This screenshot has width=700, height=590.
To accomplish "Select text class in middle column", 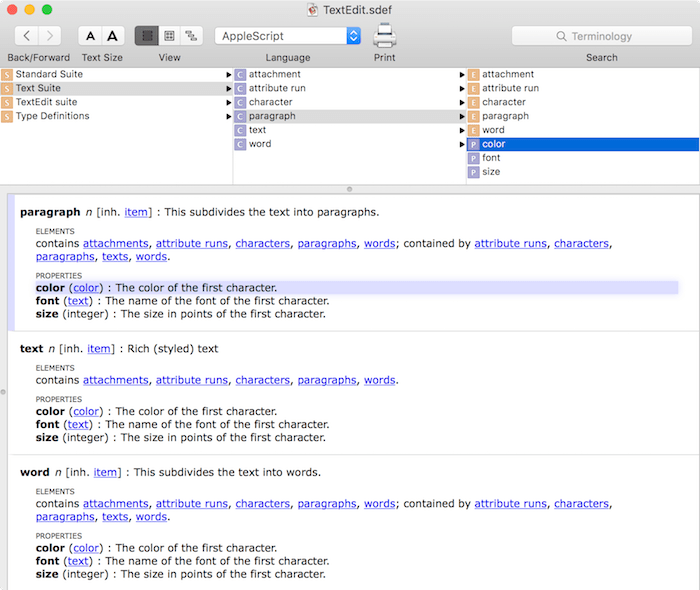I will [x=350, y=130].
